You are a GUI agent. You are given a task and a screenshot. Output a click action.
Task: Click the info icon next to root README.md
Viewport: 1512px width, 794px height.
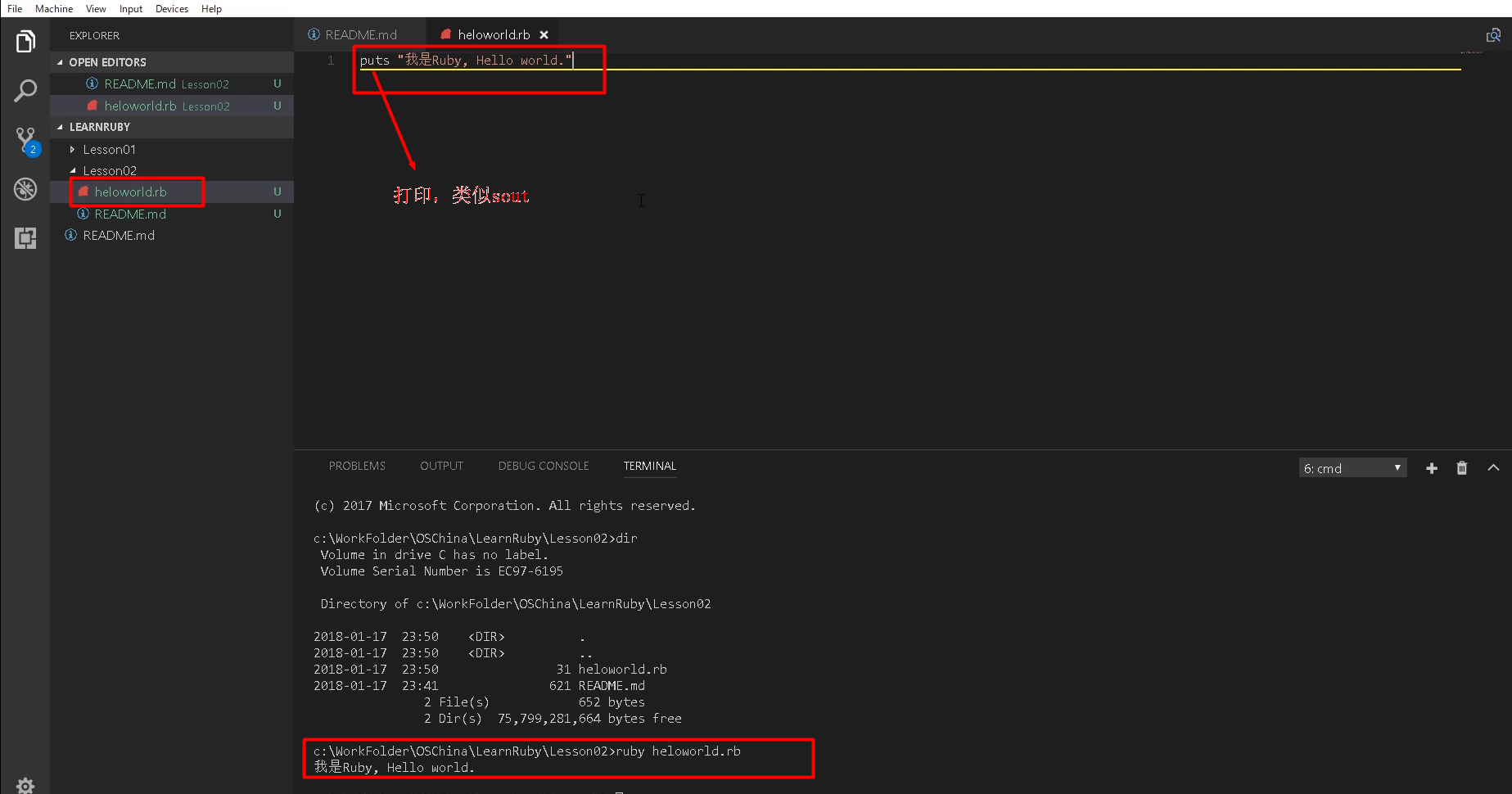pyautogui.click(x=71, y=235)
